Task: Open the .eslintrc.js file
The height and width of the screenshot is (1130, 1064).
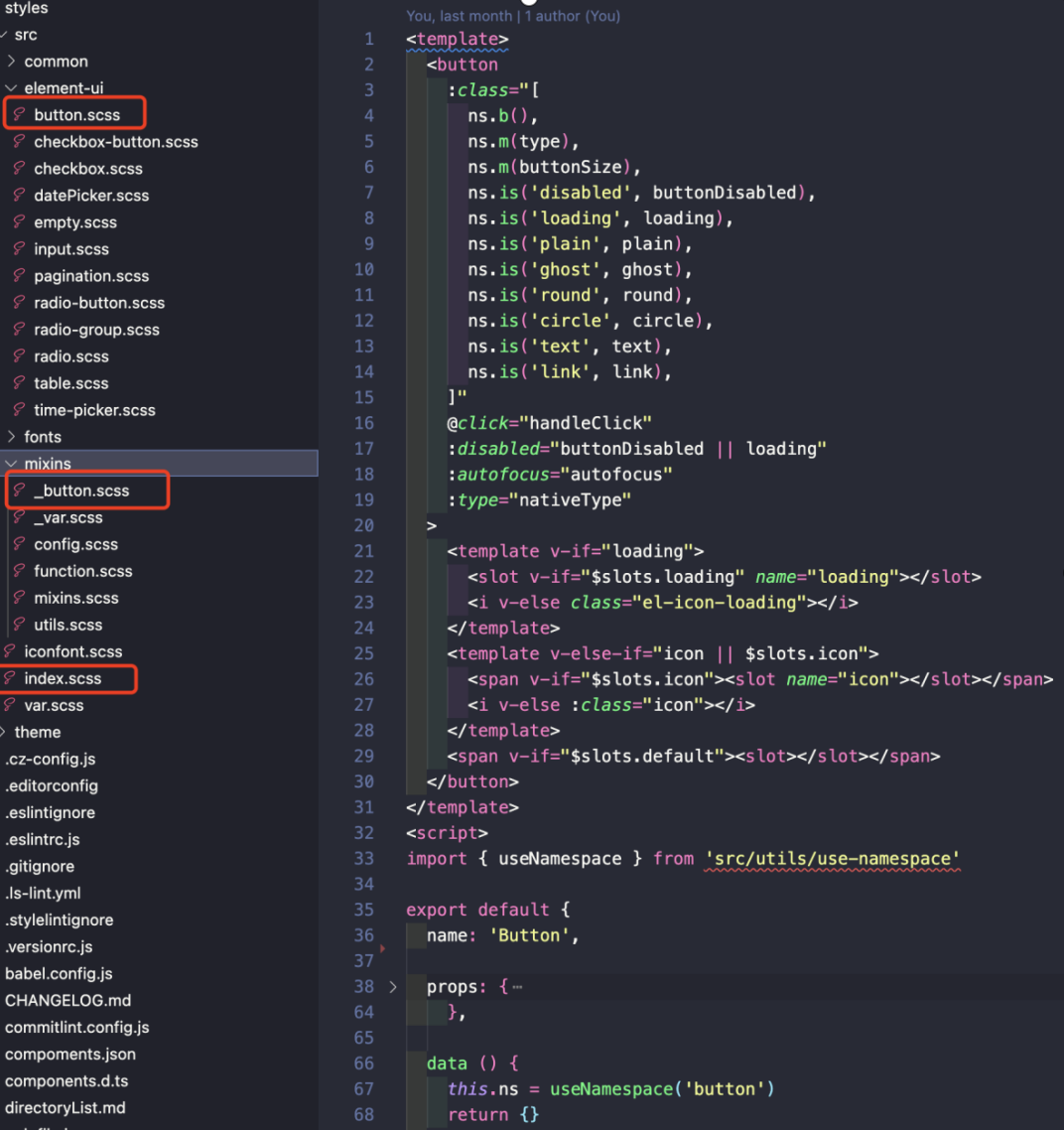Action: 43,840
